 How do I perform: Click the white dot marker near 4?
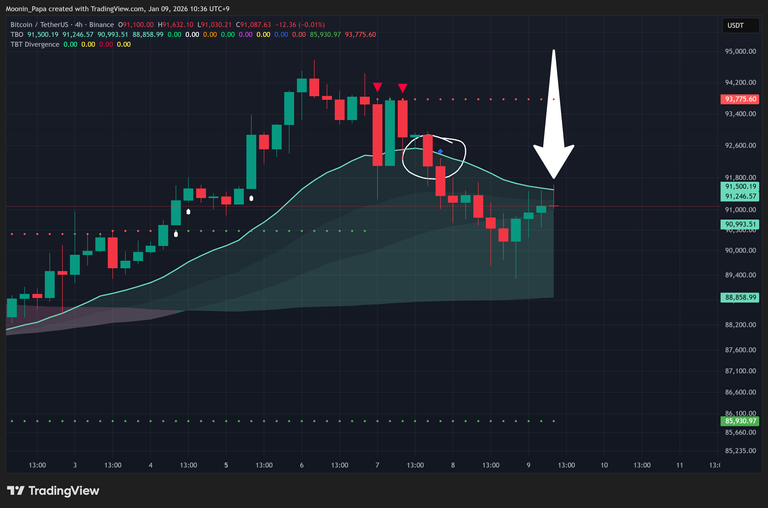tap(176, 233)
